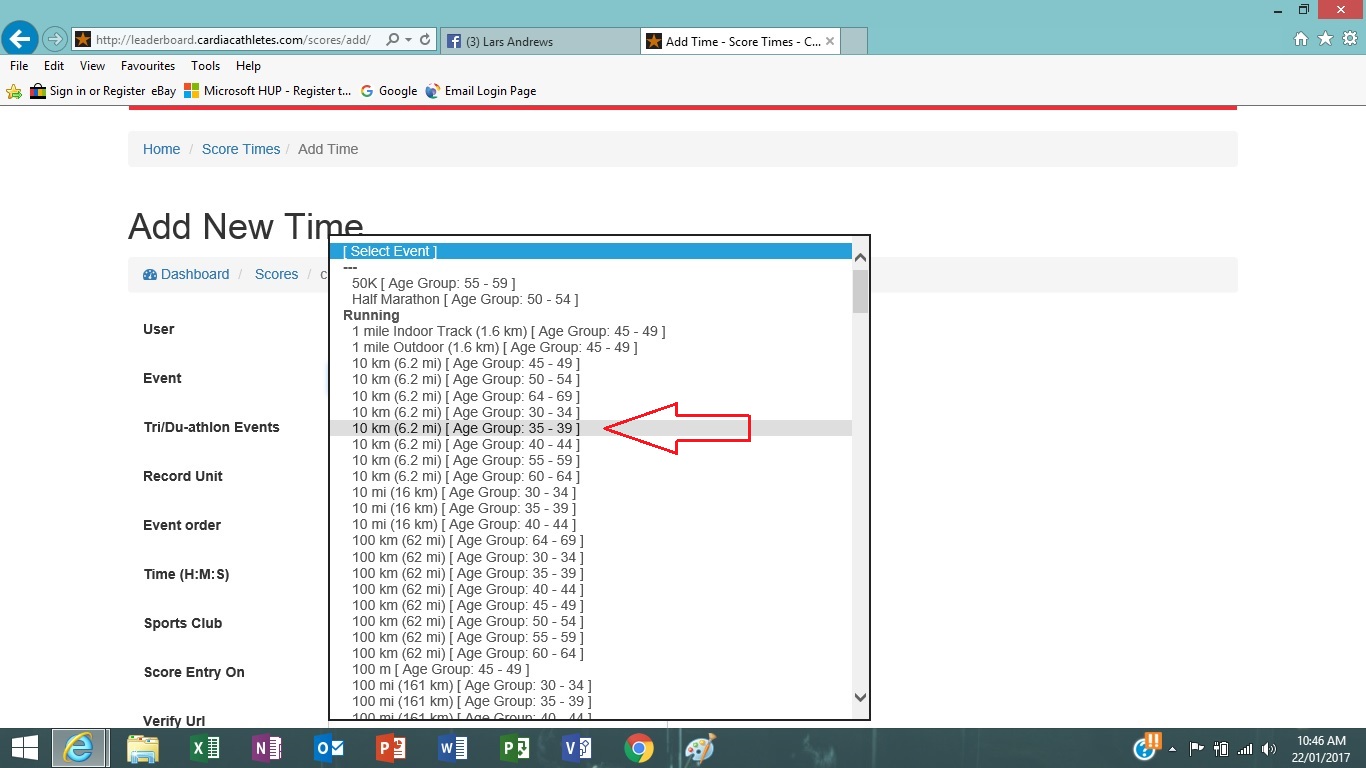Launch Word from the taskbar
Viewport: 1366px width, 768px height.
453,748
